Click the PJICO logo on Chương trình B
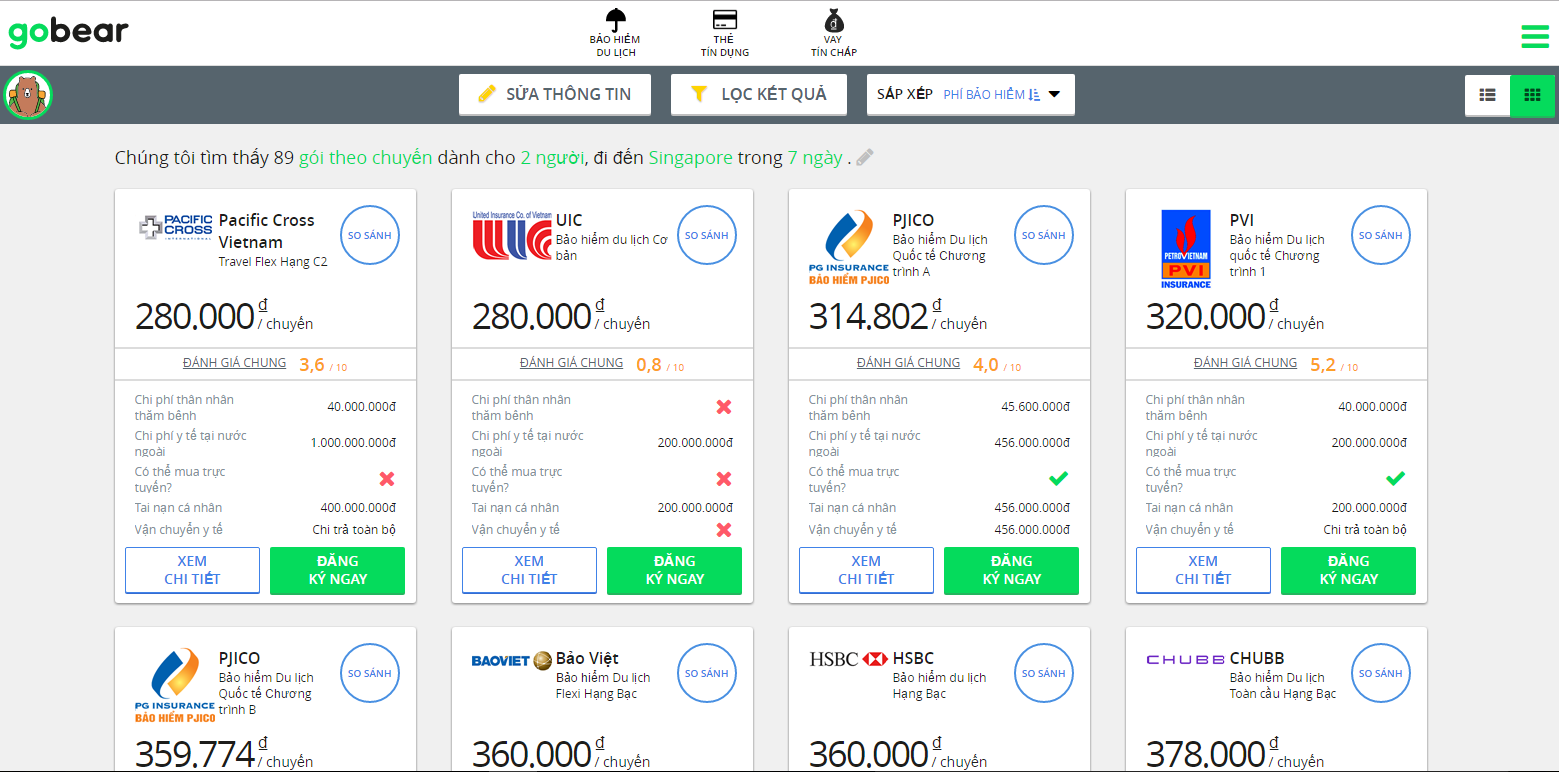The width and height of the screenshot is (1559, 772). [x=175, y=685]
